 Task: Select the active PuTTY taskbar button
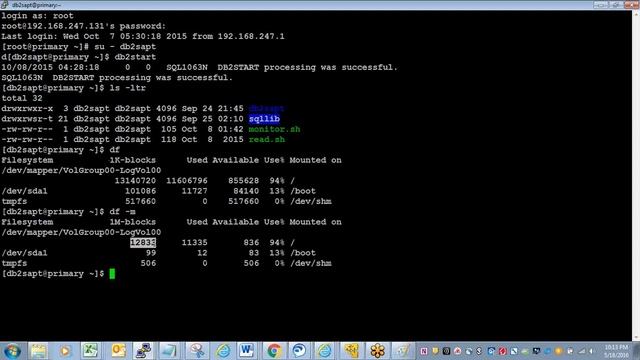pyautogui.click(x=144, y=351)
